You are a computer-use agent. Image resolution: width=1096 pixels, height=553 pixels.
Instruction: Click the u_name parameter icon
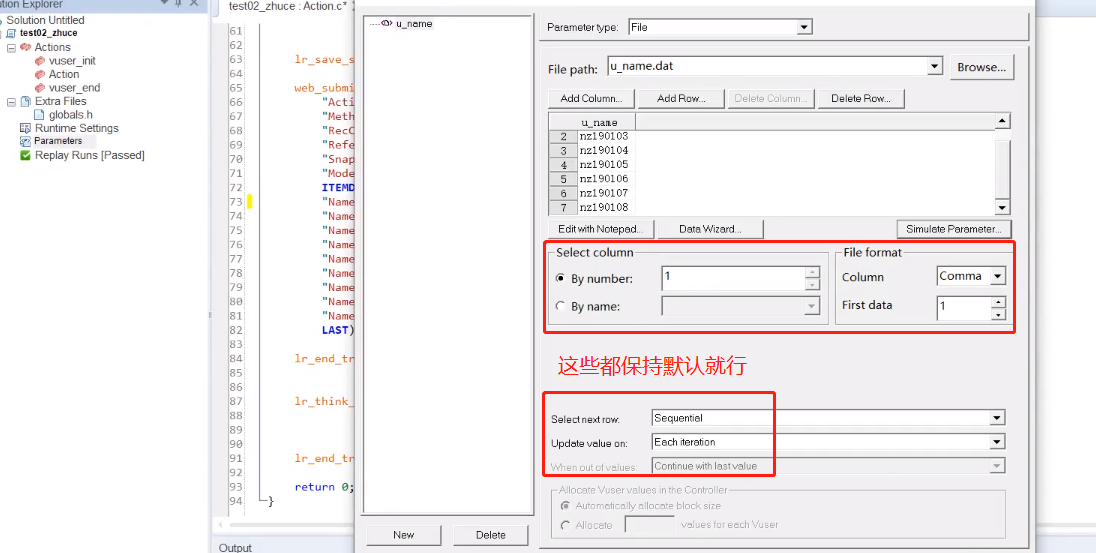click(x=387, y=24)
